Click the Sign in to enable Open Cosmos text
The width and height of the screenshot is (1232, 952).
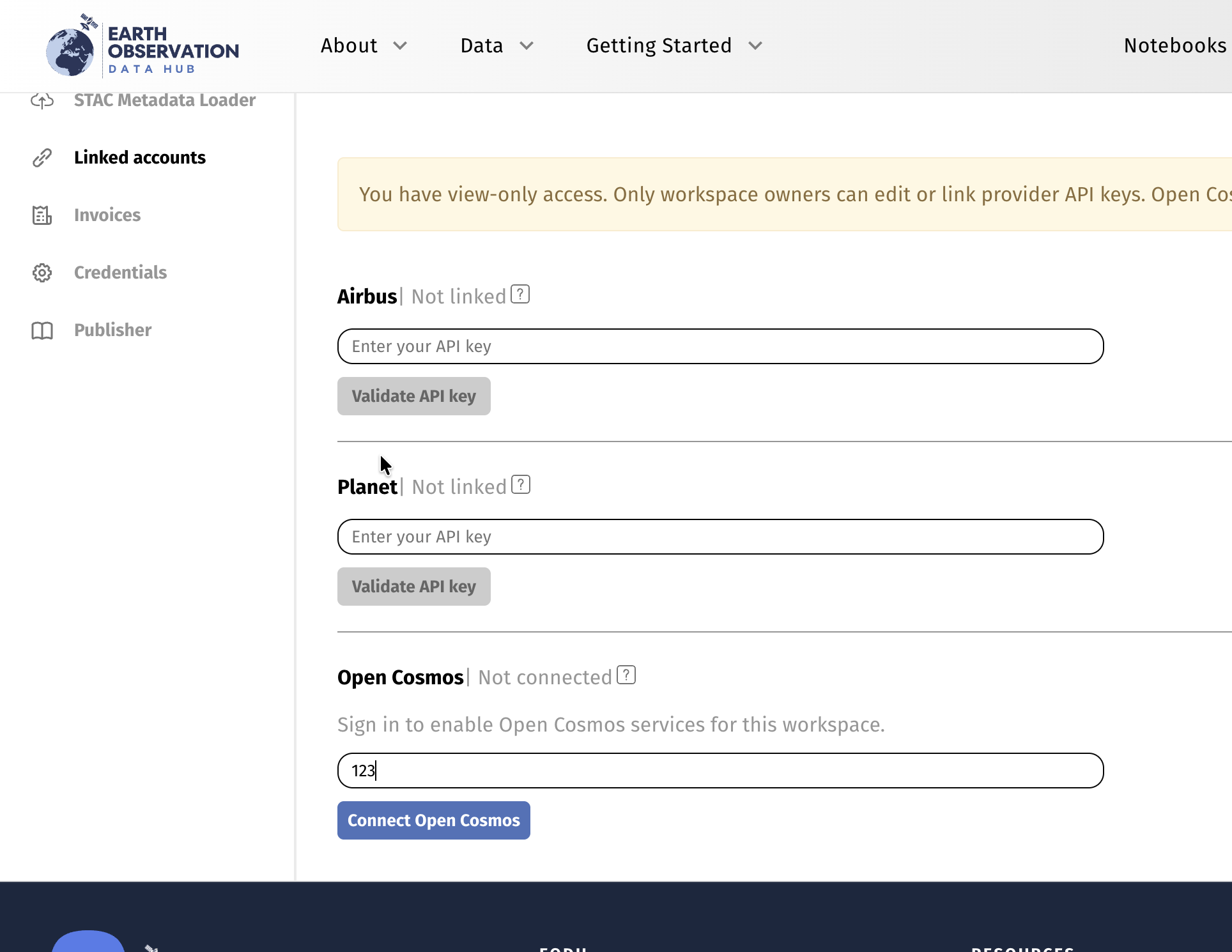tap(611, 725)
